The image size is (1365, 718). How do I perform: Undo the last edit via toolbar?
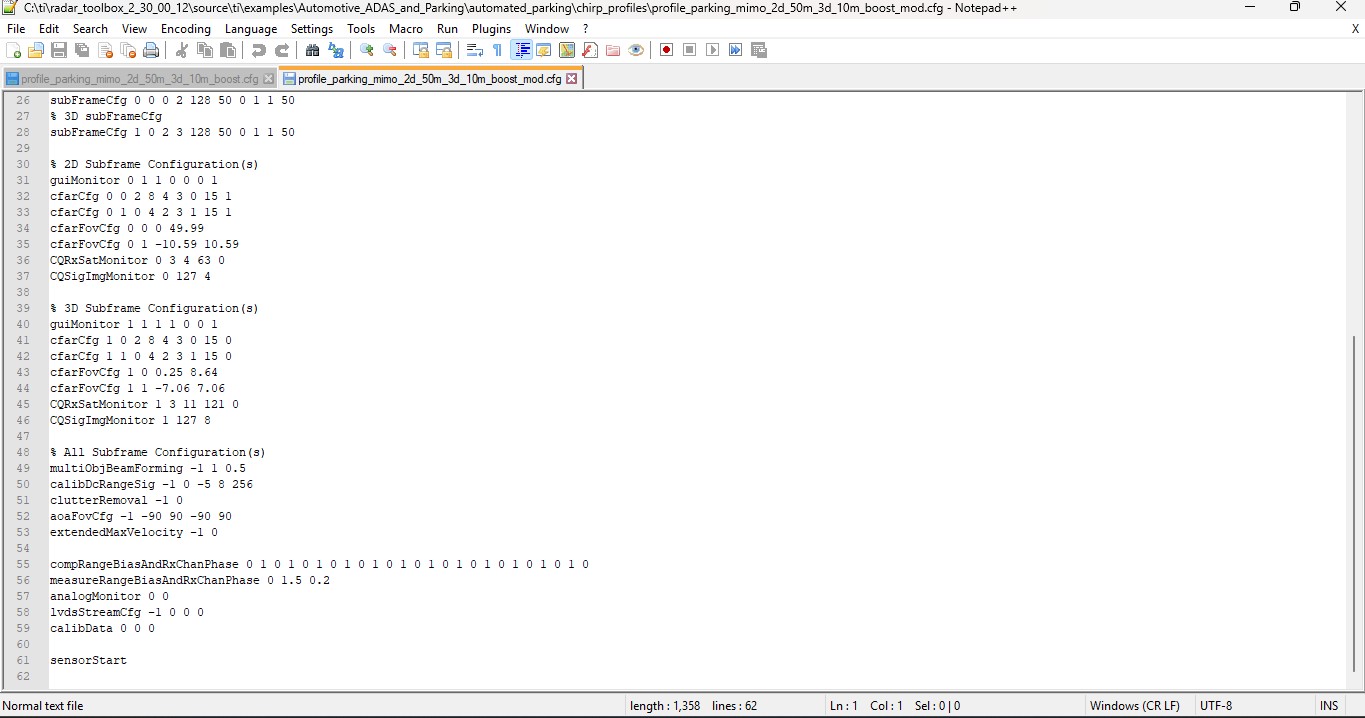pos(259,50)
